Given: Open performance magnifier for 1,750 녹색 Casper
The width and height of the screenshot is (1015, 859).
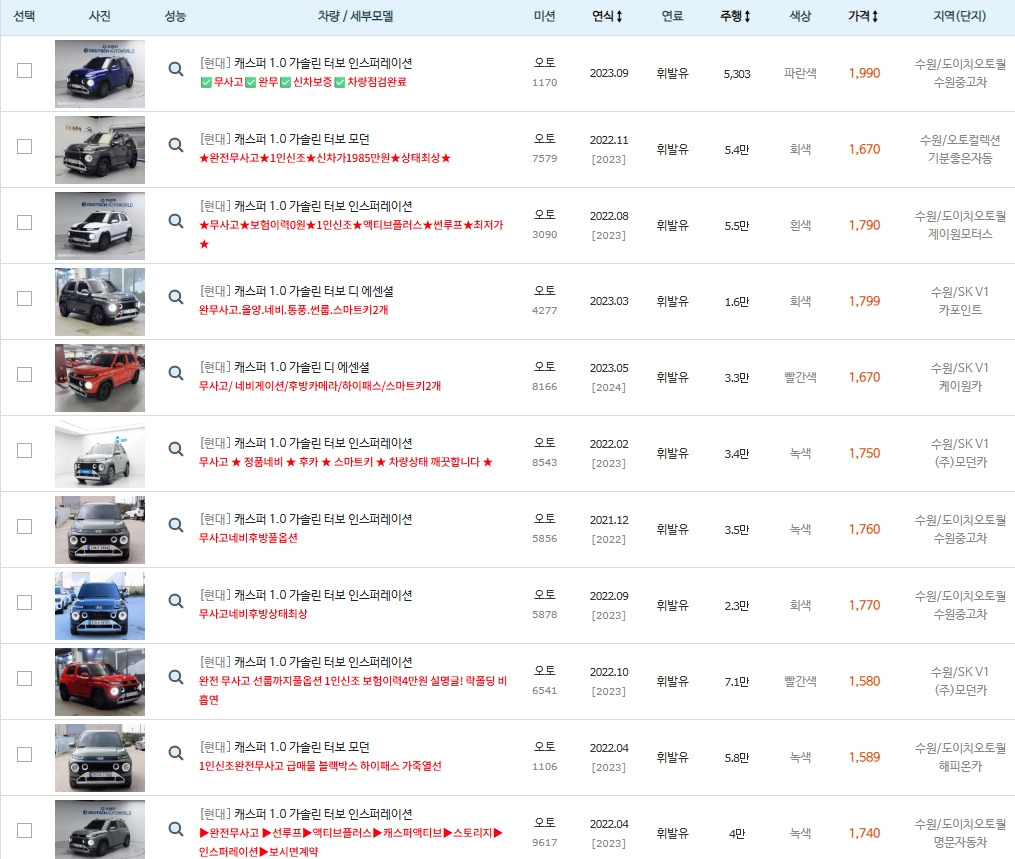Looking at the screenshot, I should (x=175, y=449).
